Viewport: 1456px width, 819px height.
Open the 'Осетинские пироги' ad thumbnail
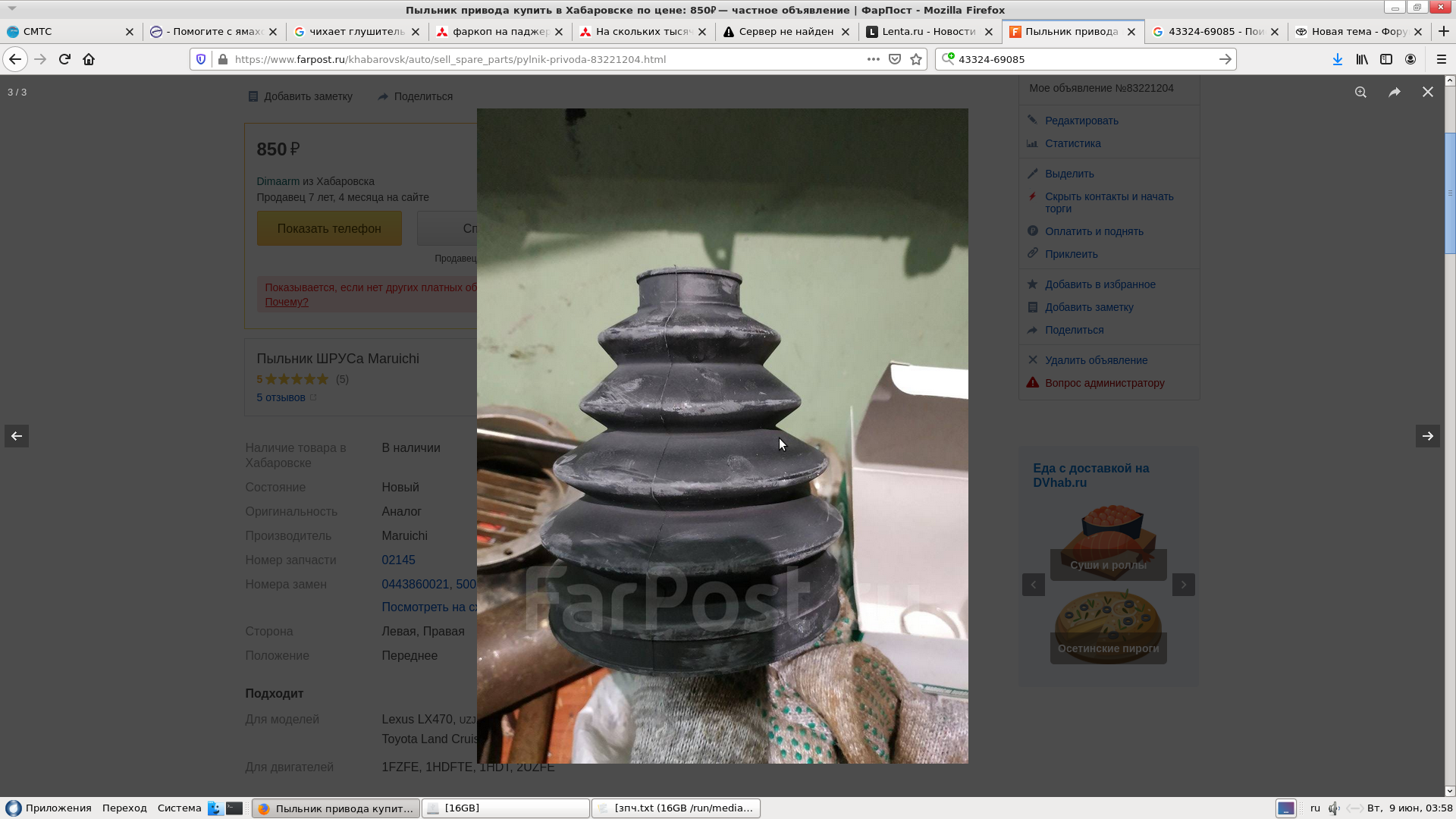(x=1108, y=626)
